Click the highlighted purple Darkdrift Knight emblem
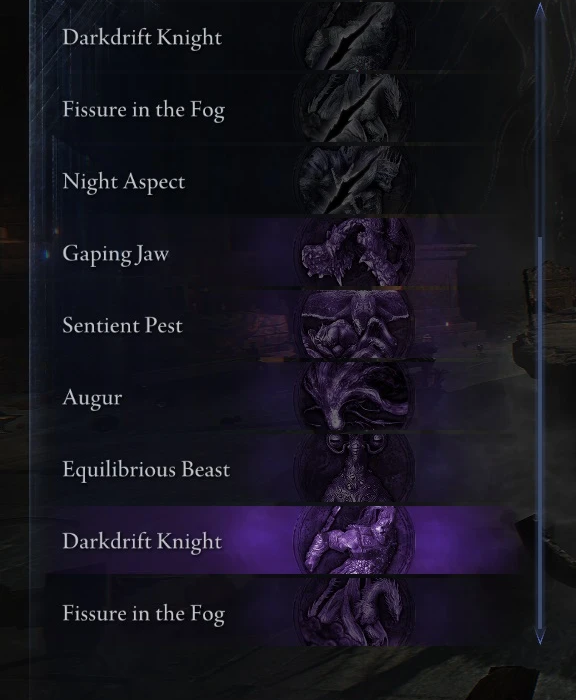Viewport: 576px width, 700px height. click(355, 541)
